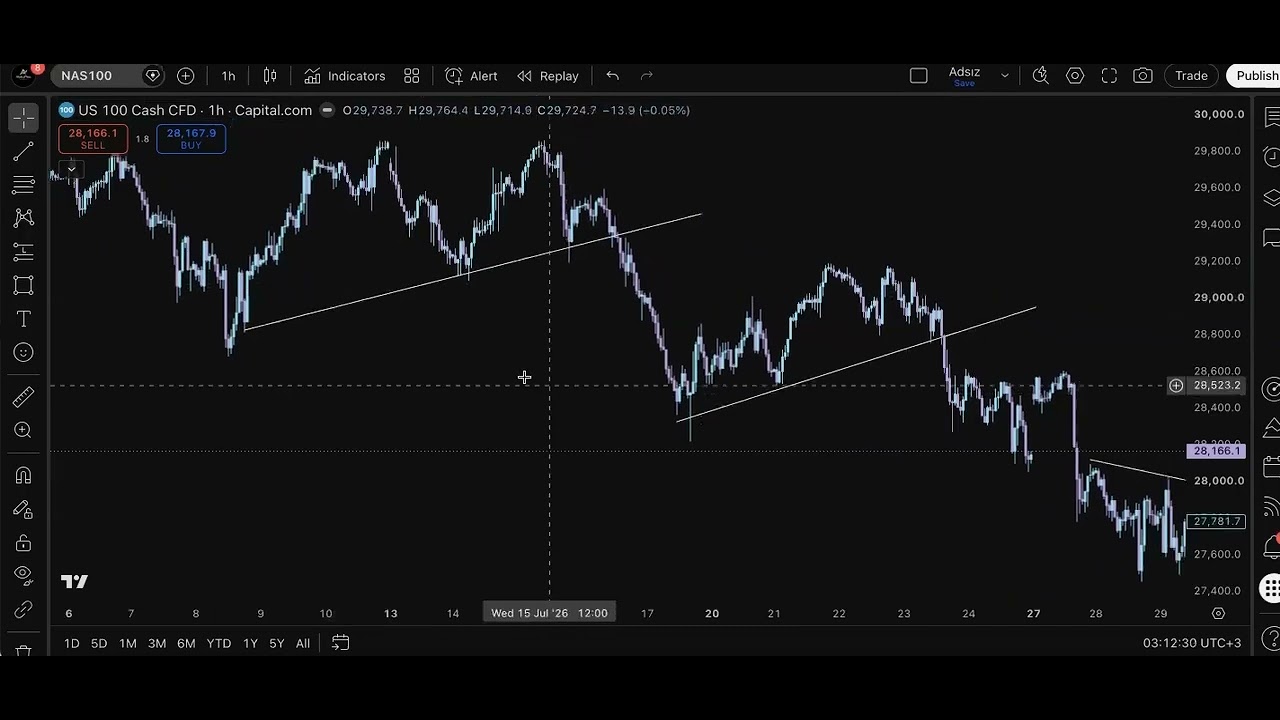Click the drawing sync link icon
Image resolution: width=1280 pixels, height=720 pixels.
click(x=23, y=610)
